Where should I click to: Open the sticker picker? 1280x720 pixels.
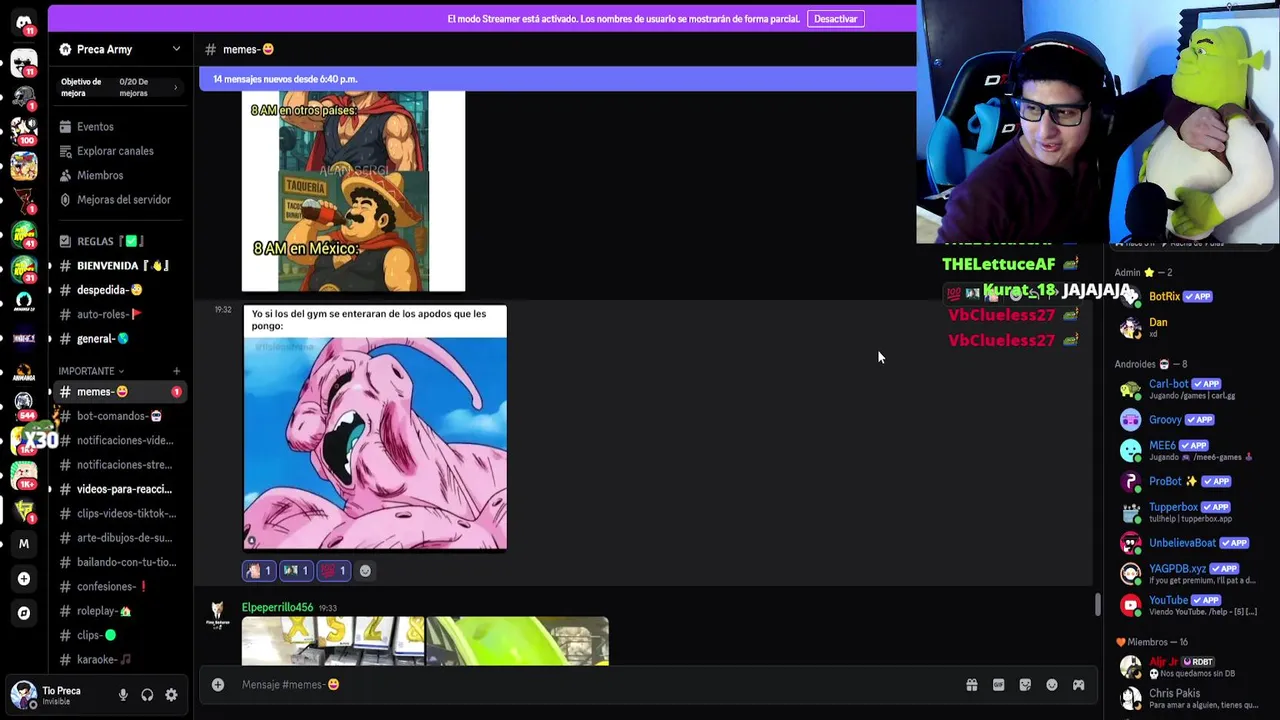click(1025, 685)
